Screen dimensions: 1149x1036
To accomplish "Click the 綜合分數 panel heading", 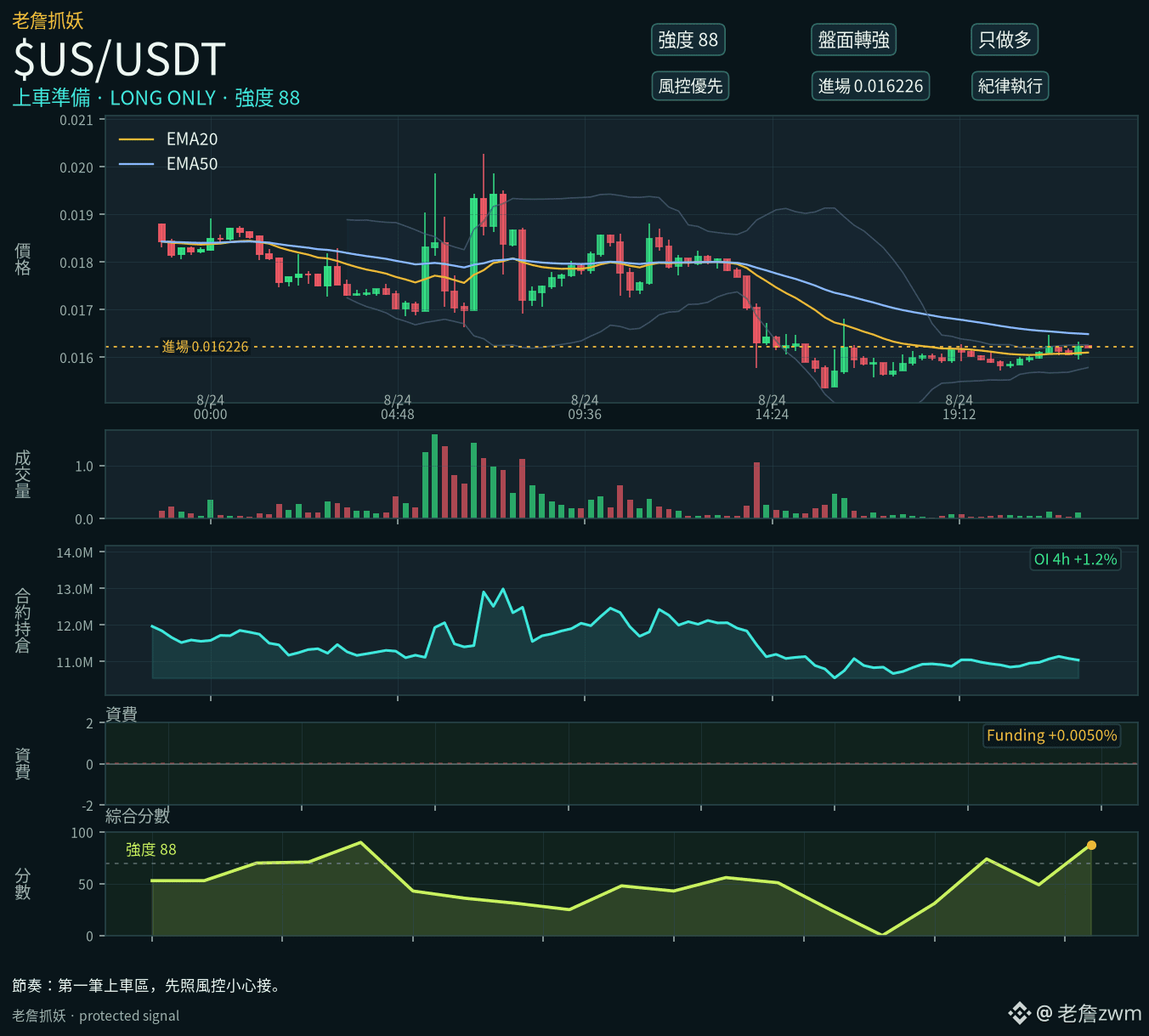I will point(138,816).
